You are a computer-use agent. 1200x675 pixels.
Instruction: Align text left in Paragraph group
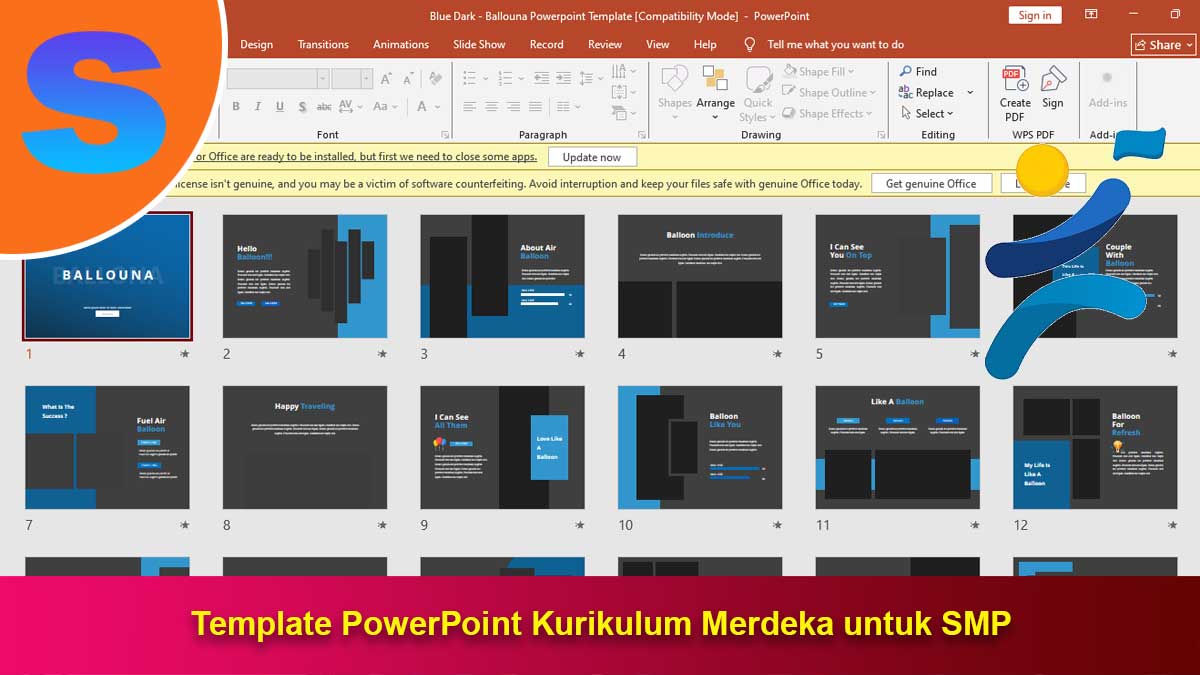click(x=469, y=106)
